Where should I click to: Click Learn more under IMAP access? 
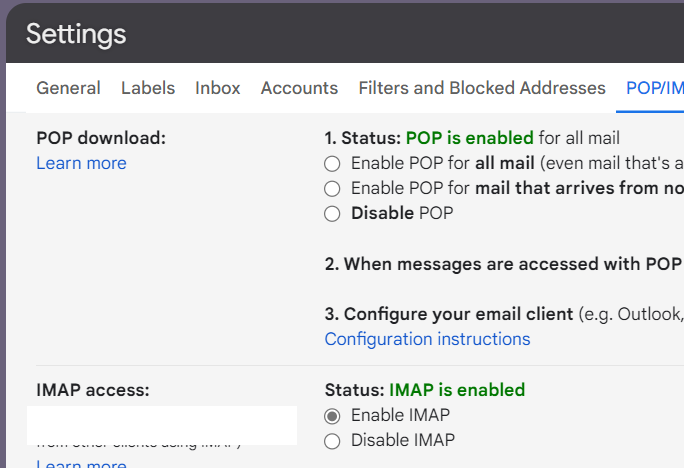(x=81, y=464)
